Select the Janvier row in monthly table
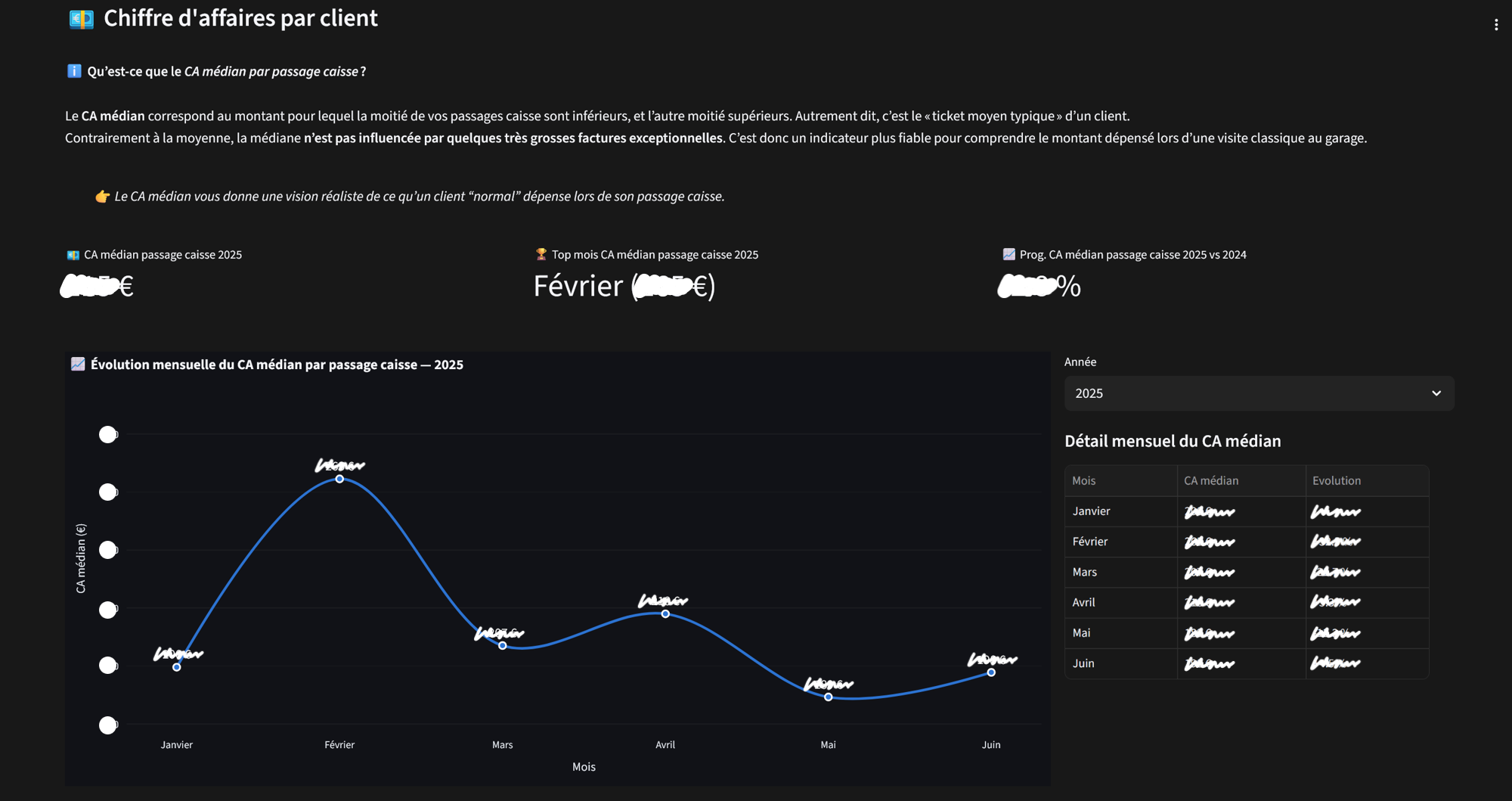The height and width of the screenshot is (801, 1512). click(x=1091, y=511)
